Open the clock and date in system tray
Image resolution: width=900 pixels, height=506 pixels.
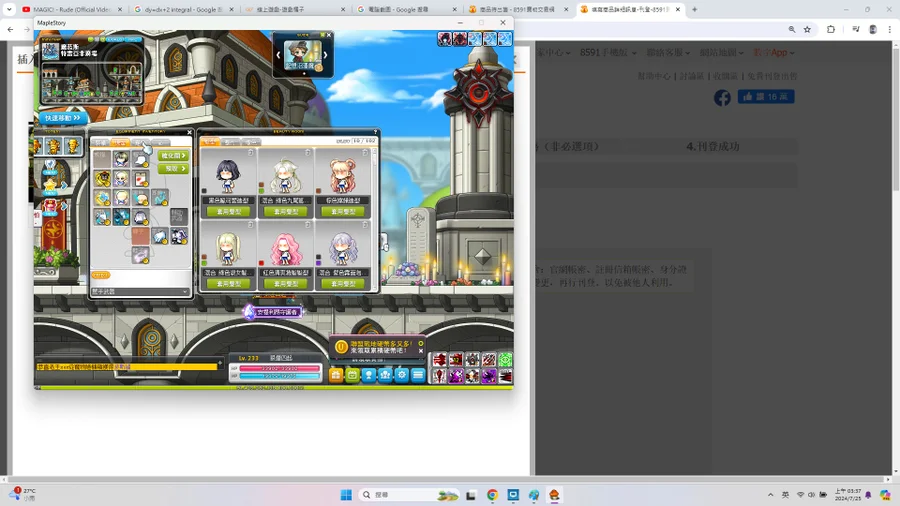click(848, 495)
